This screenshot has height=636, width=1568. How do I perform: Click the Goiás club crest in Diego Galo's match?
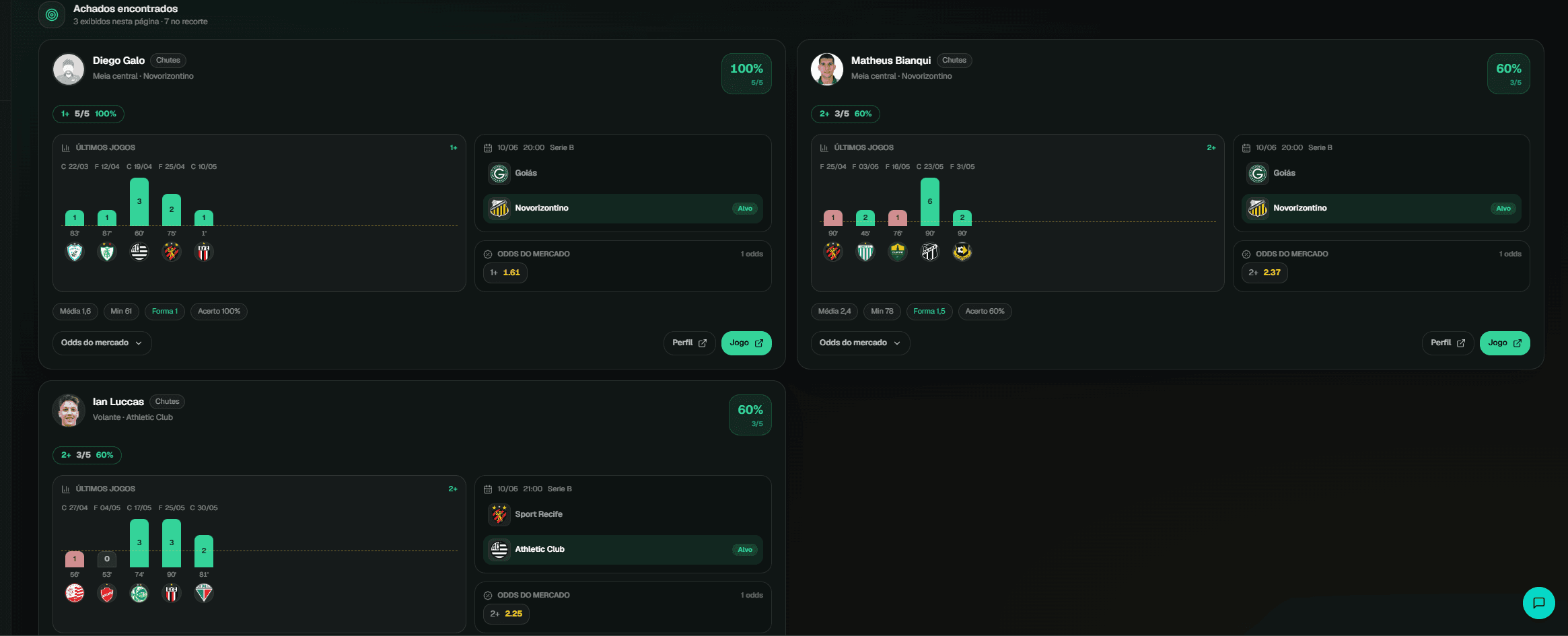click(x=499, y=174)
